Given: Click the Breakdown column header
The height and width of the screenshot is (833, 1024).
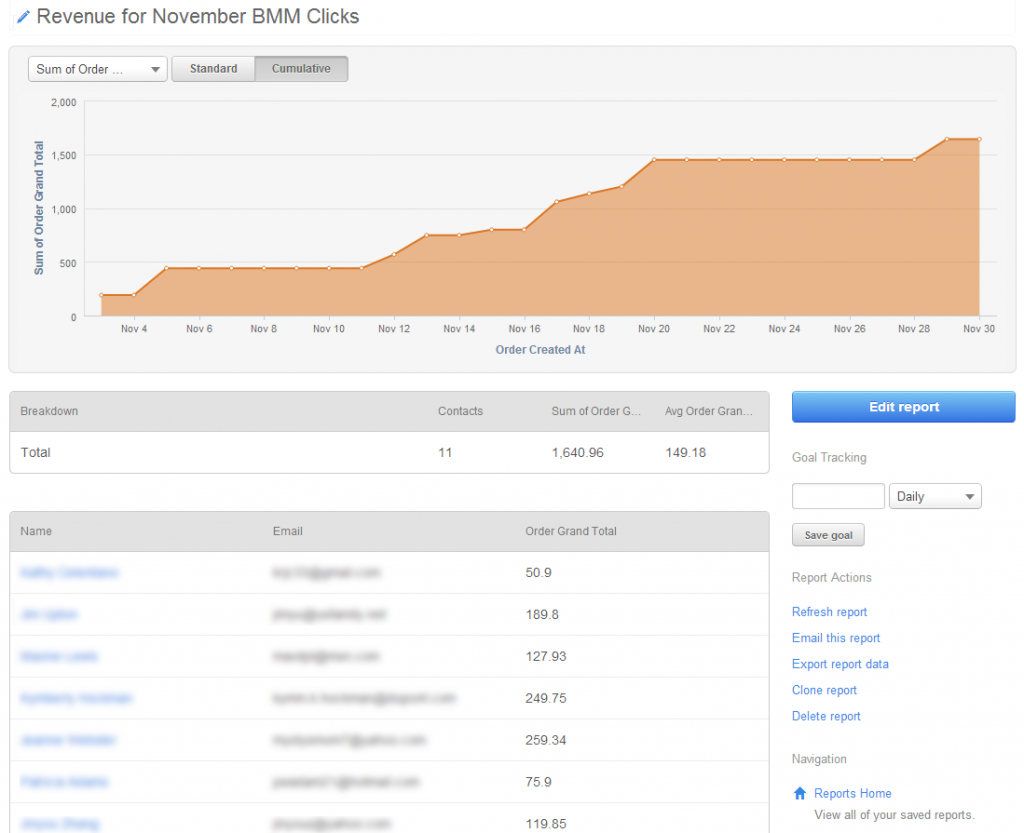Looking at the screenshot, I should 49,411.
